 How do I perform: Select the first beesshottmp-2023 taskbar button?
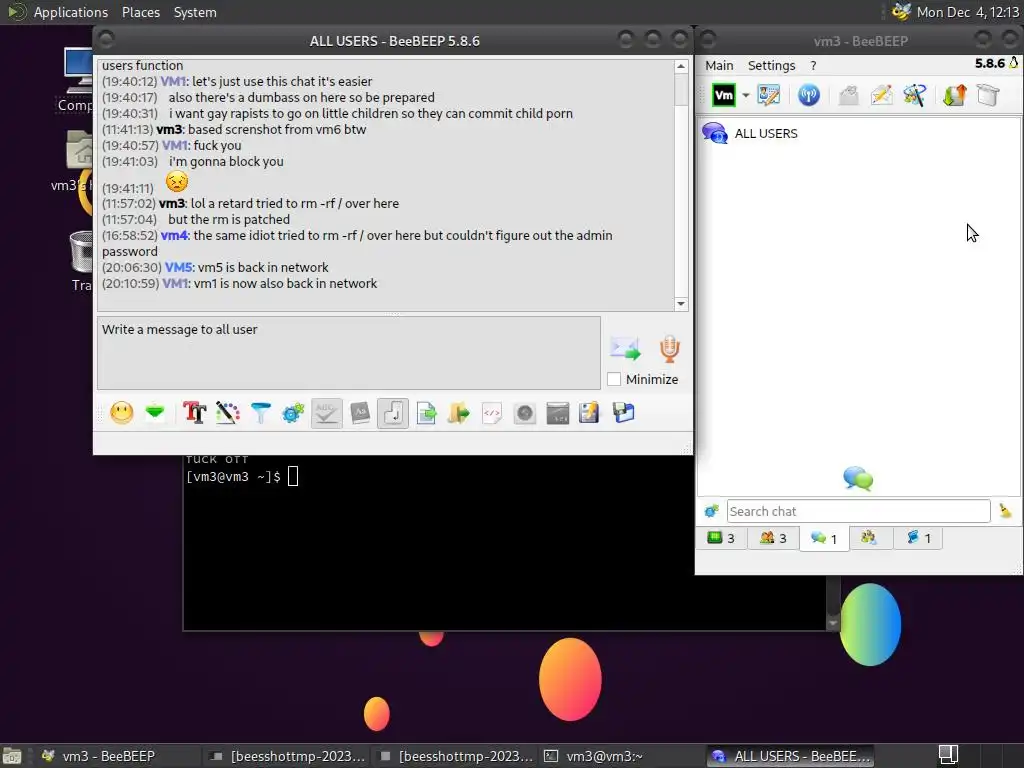pyautogui.click(x=286, y=756)
